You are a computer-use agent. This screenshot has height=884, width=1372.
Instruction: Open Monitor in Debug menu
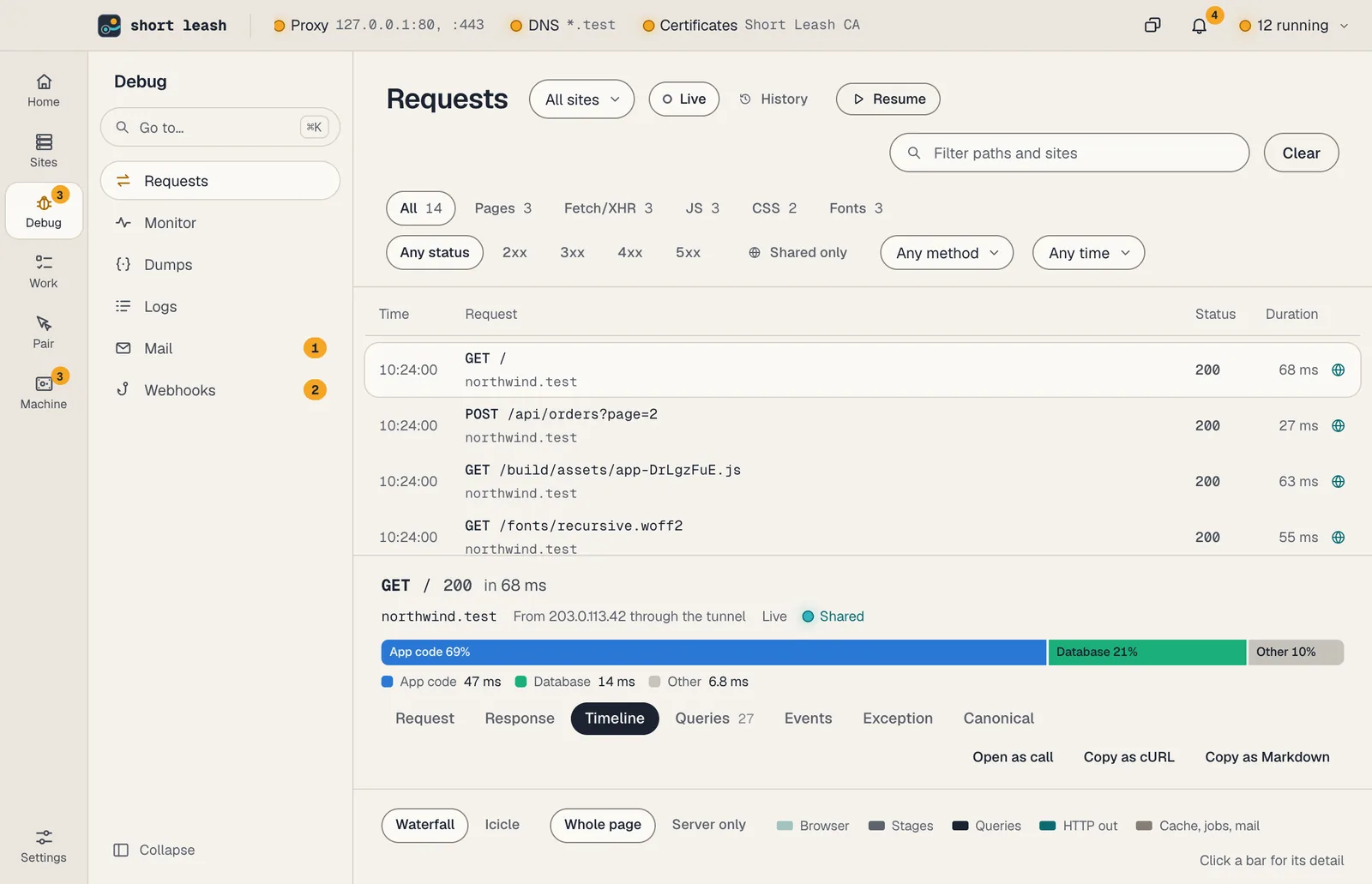tap(220, 223)
